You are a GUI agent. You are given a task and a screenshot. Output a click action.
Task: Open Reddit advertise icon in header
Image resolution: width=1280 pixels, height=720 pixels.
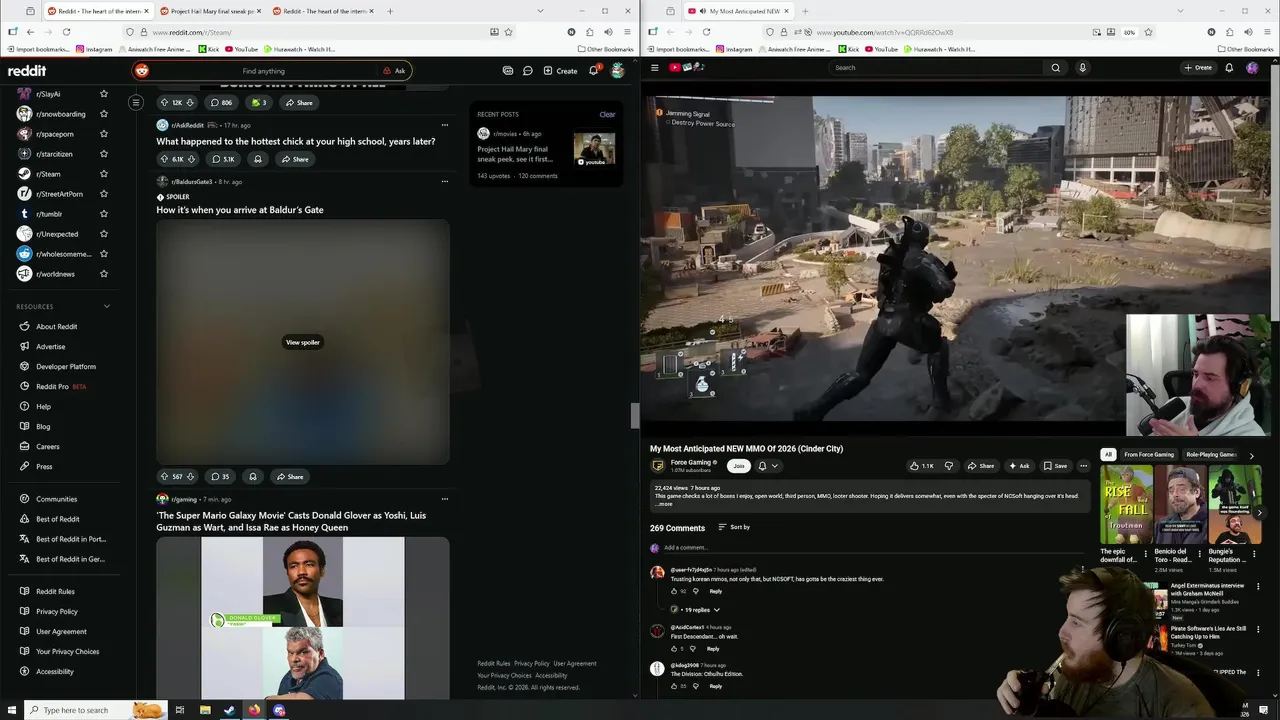tap(508, 71)
